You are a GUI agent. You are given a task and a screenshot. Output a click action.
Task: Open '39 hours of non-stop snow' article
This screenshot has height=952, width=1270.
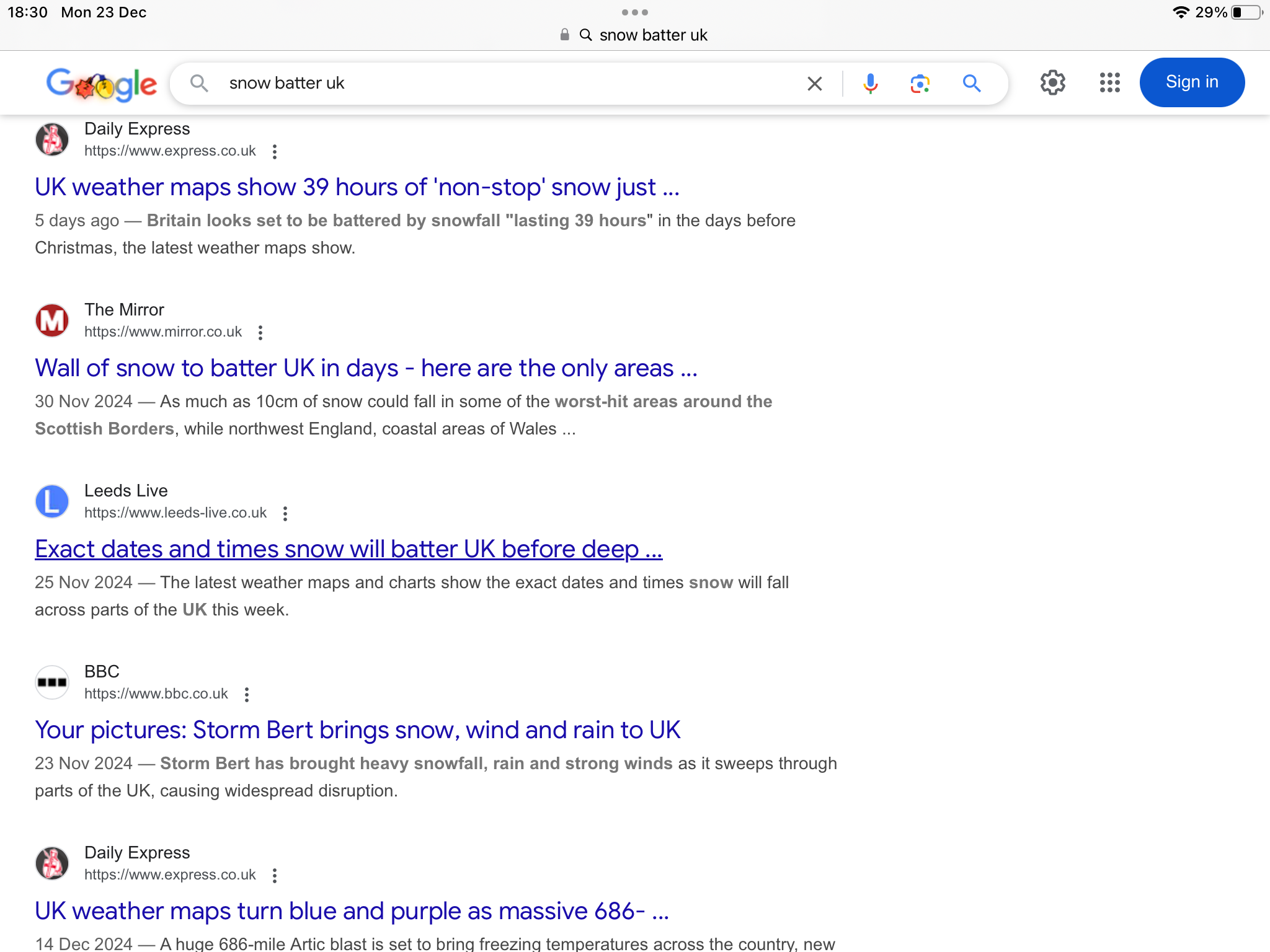(357, 187)
